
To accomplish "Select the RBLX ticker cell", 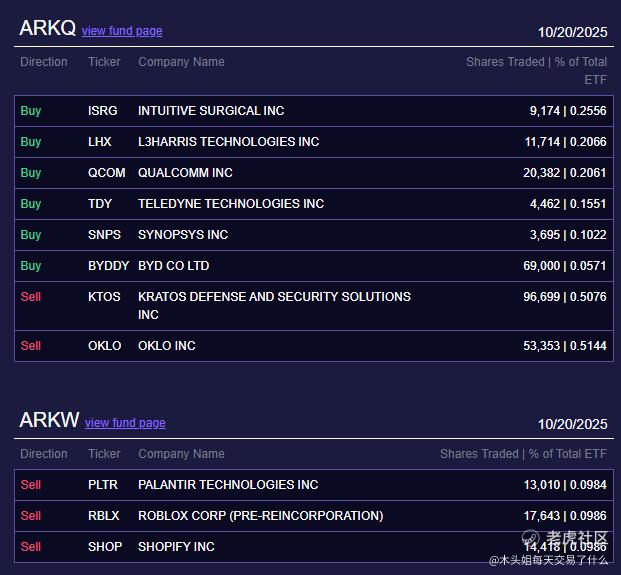I will click(104, 516).
